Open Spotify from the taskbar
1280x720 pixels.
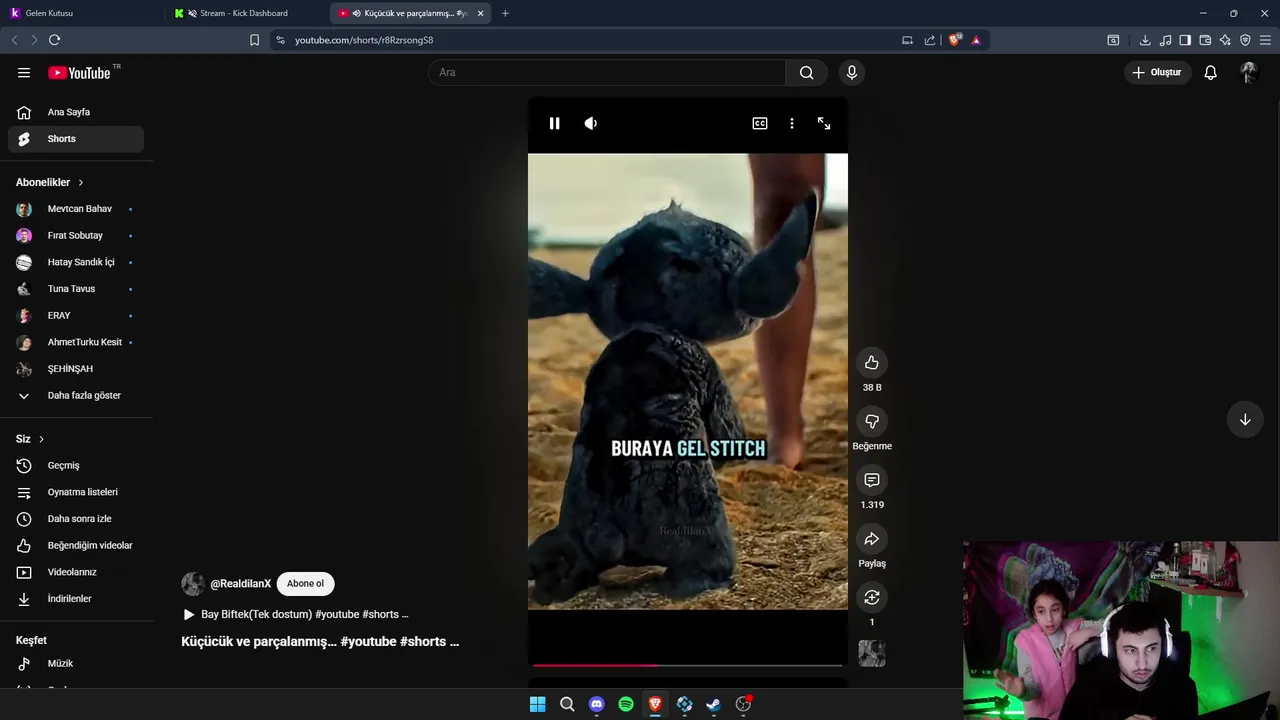[626, 704]
